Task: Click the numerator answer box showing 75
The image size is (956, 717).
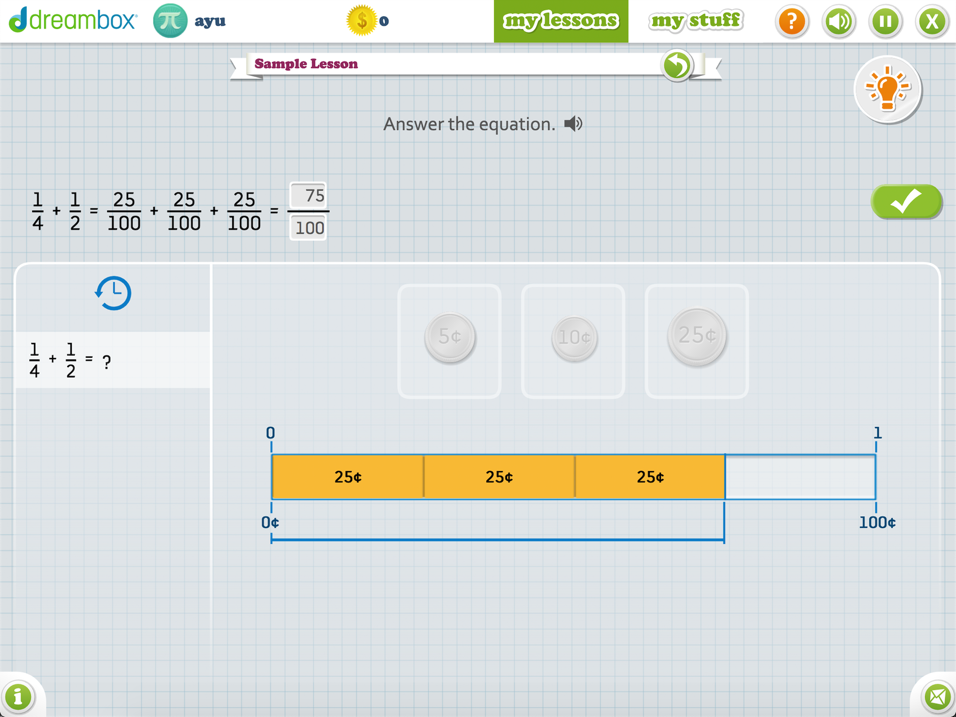Action: pos(309,195)
